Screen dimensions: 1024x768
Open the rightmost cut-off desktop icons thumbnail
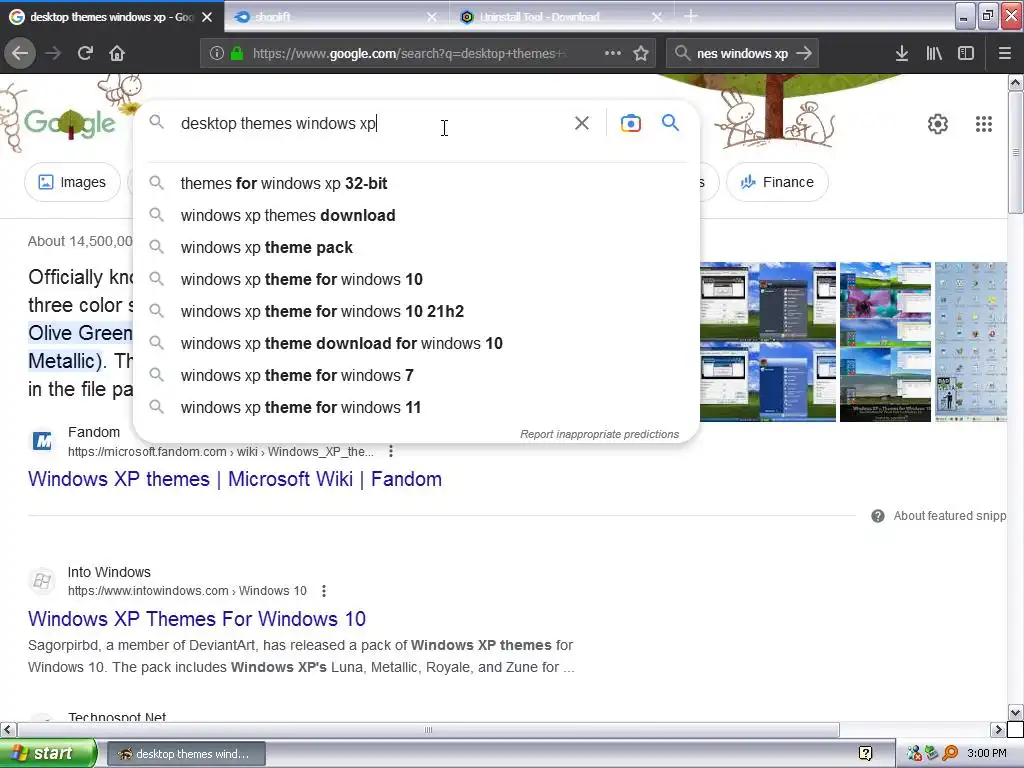pos(971,342)
